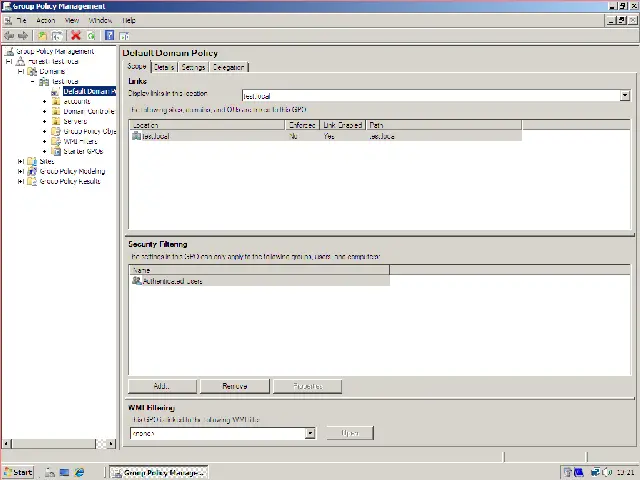640x480 pixels.
Task: Click the Up One Level folder icon
Action: click(42, 36)
